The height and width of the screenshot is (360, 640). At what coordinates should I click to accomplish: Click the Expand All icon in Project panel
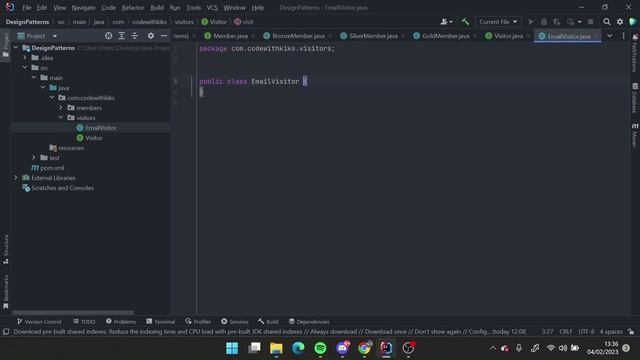(x=122, y=36)
